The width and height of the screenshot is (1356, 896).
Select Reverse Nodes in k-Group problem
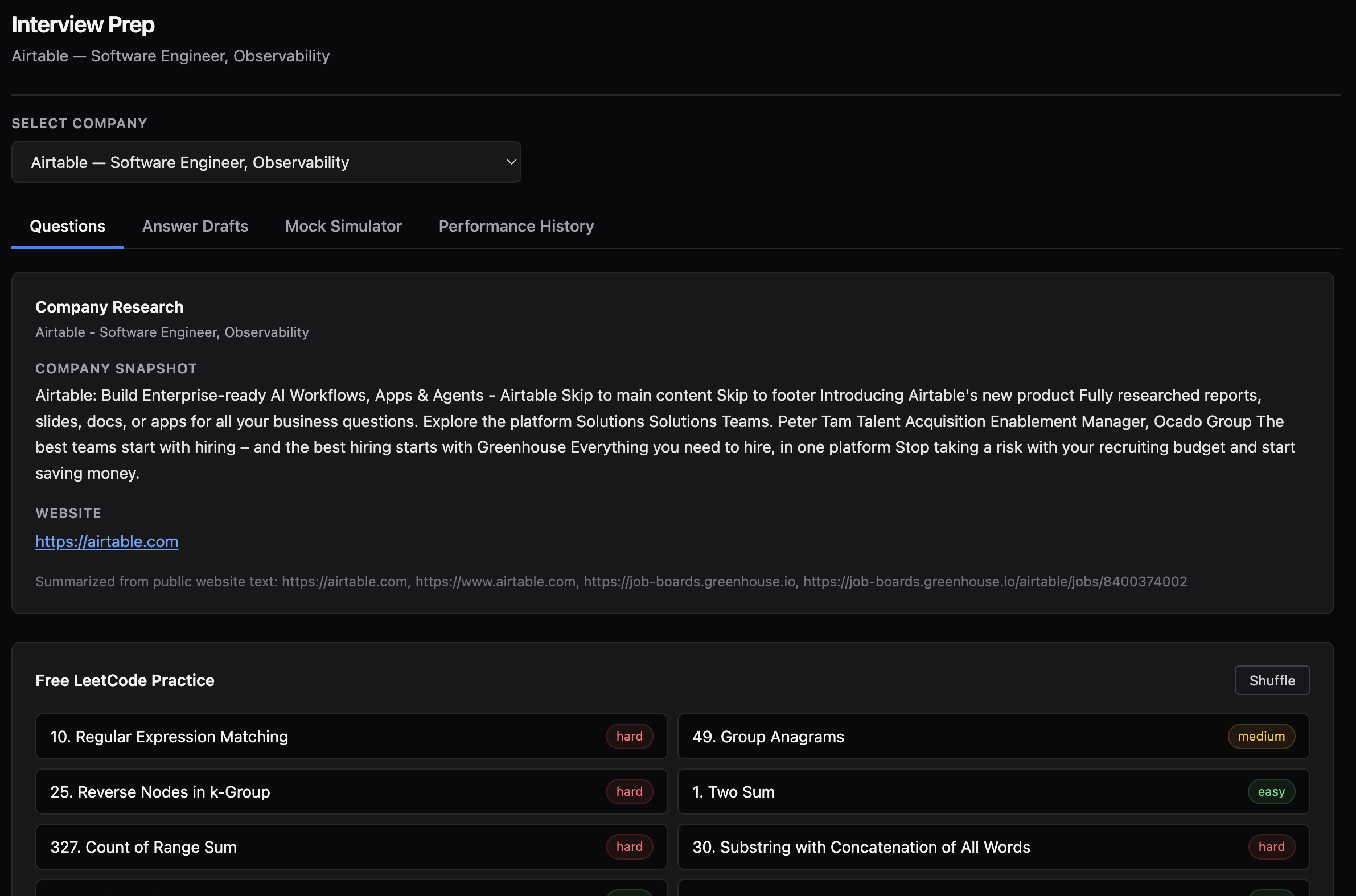160,792
